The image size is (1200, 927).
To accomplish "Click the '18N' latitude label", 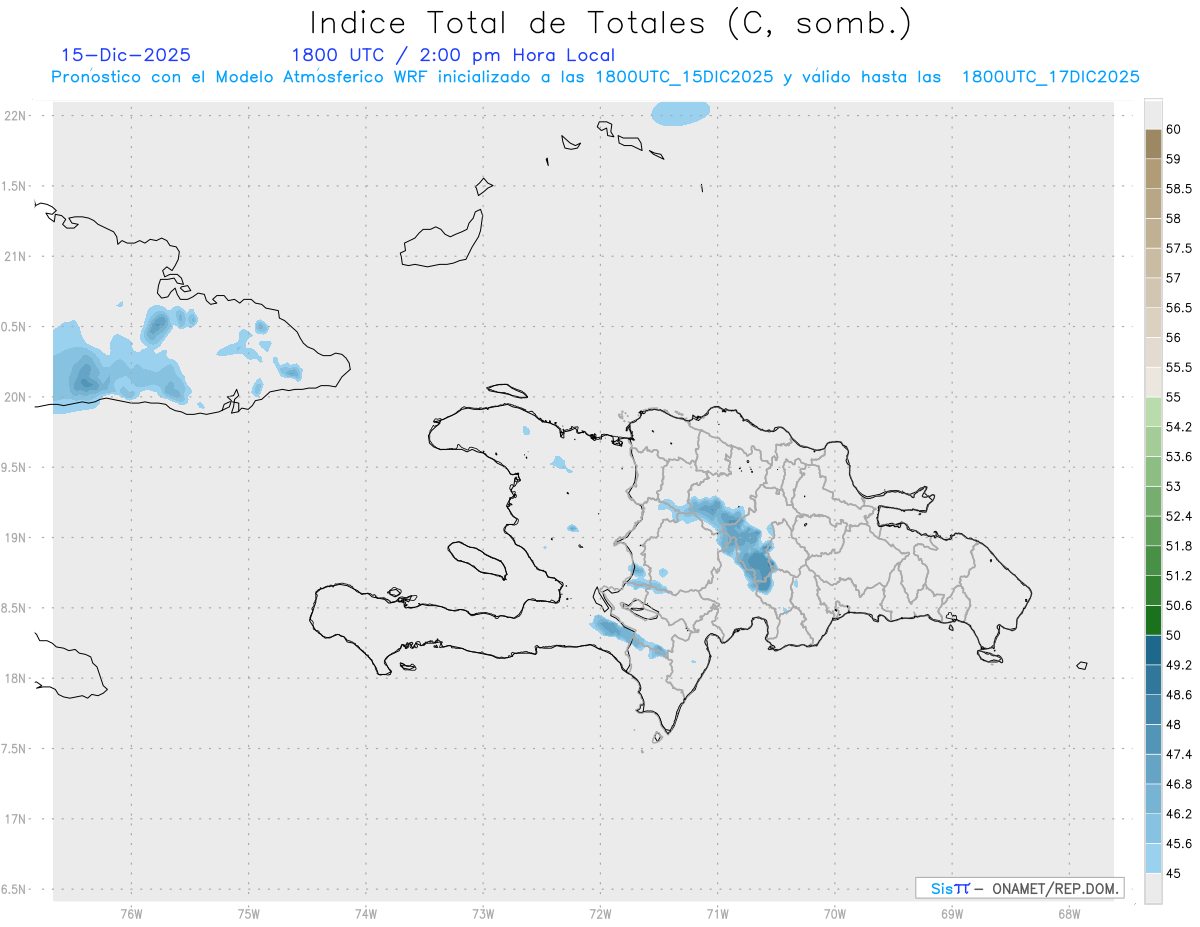I will pyautogui.click(x=17, y=679).
